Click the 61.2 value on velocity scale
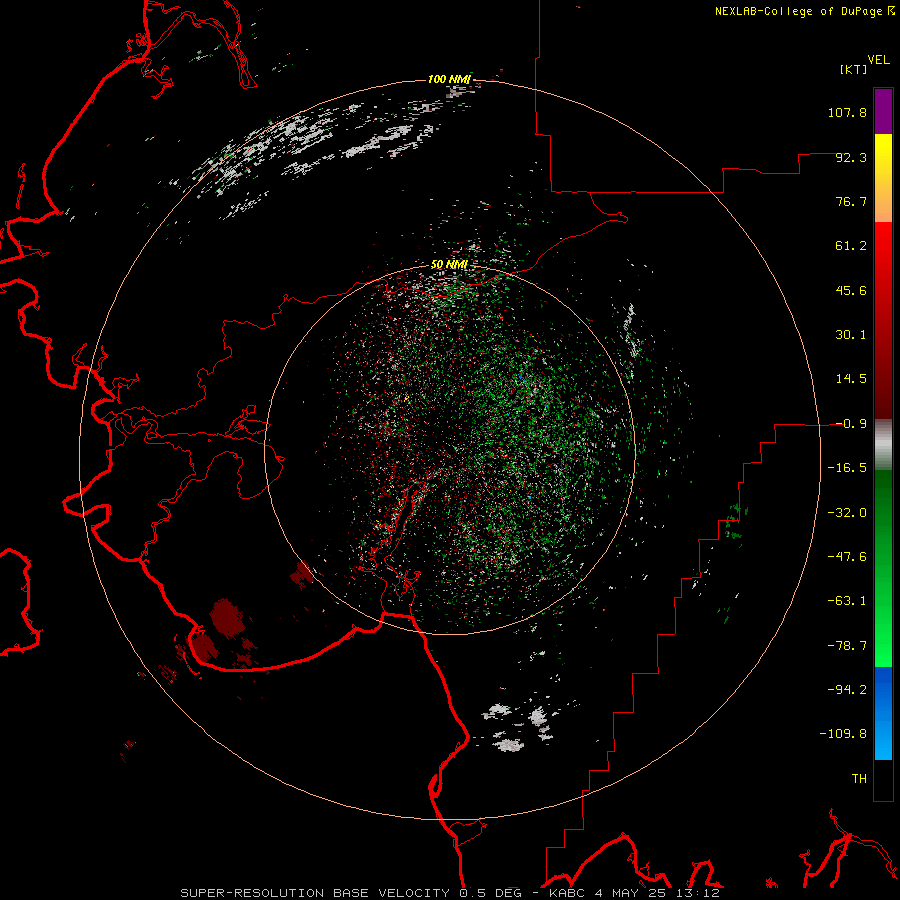Screen dimensions: 900x900 click(x=851, y=246)
